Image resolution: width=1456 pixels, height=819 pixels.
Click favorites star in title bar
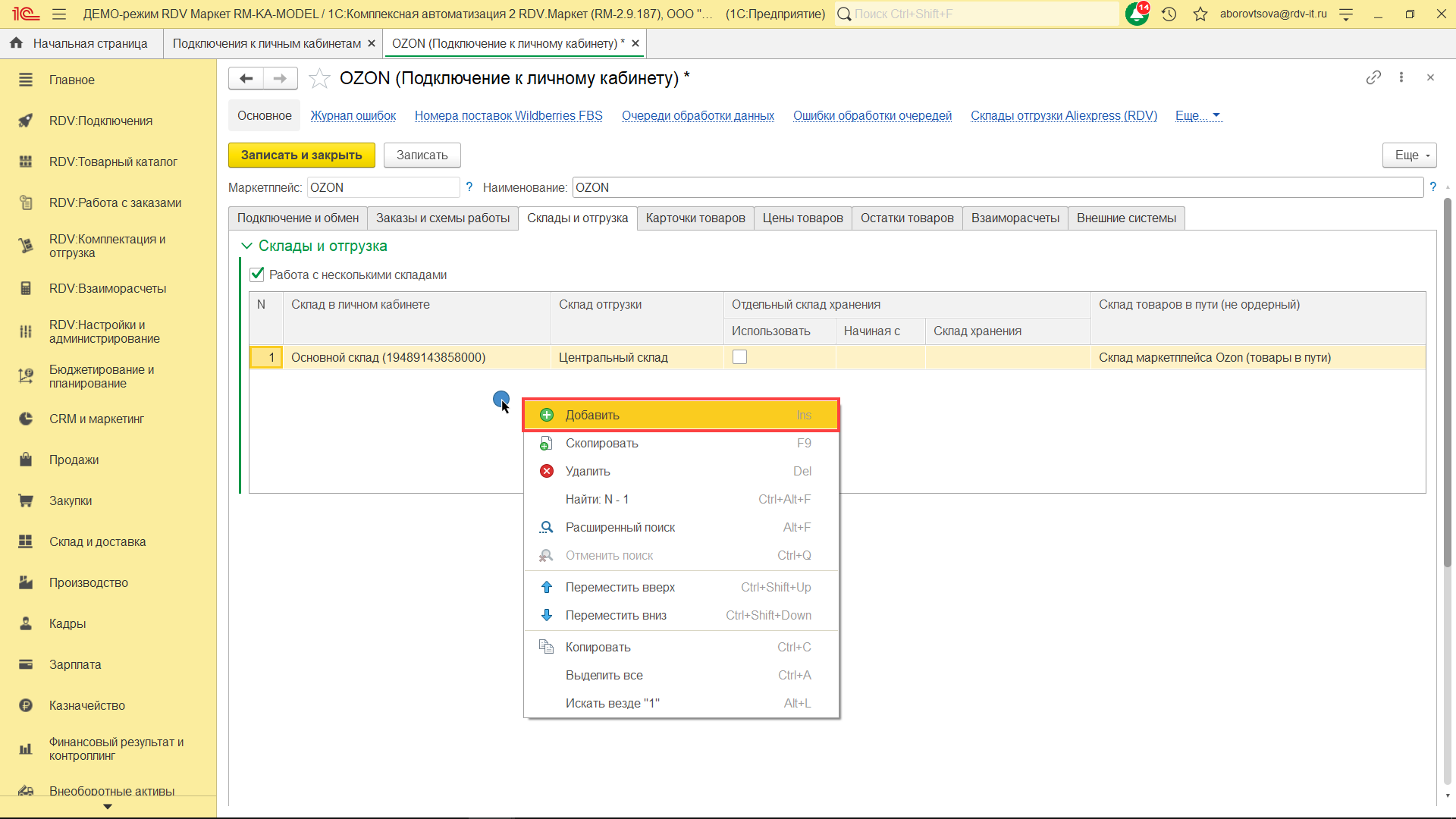click(x=1200, y=14)
